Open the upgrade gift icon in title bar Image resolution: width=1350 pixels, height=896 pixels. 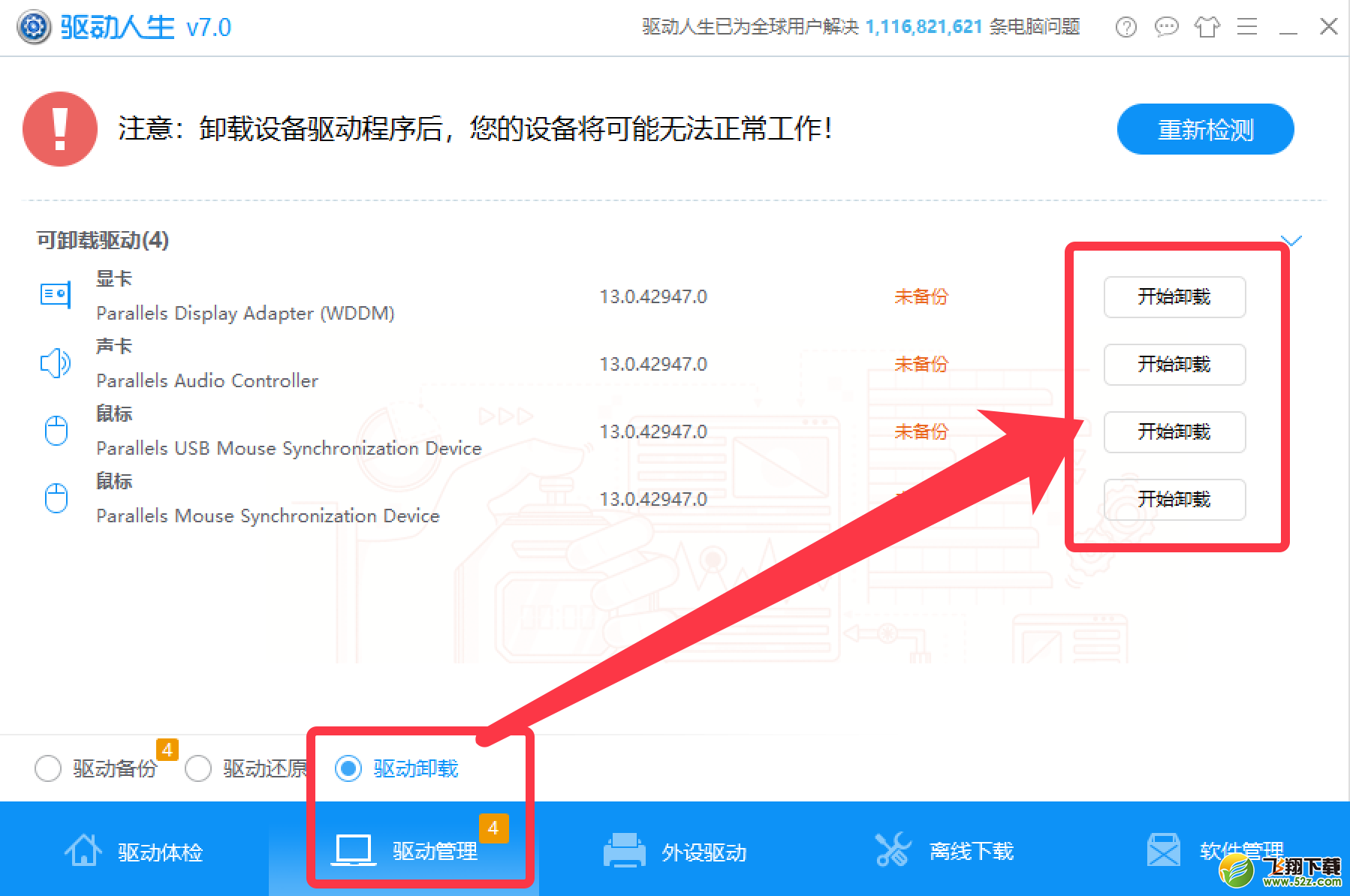click(1207, 27)
